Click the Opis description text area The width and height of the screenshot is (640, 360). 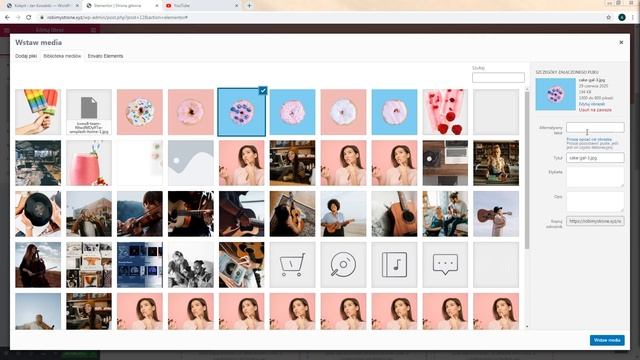pyautogui.click(x=595, y=202)
